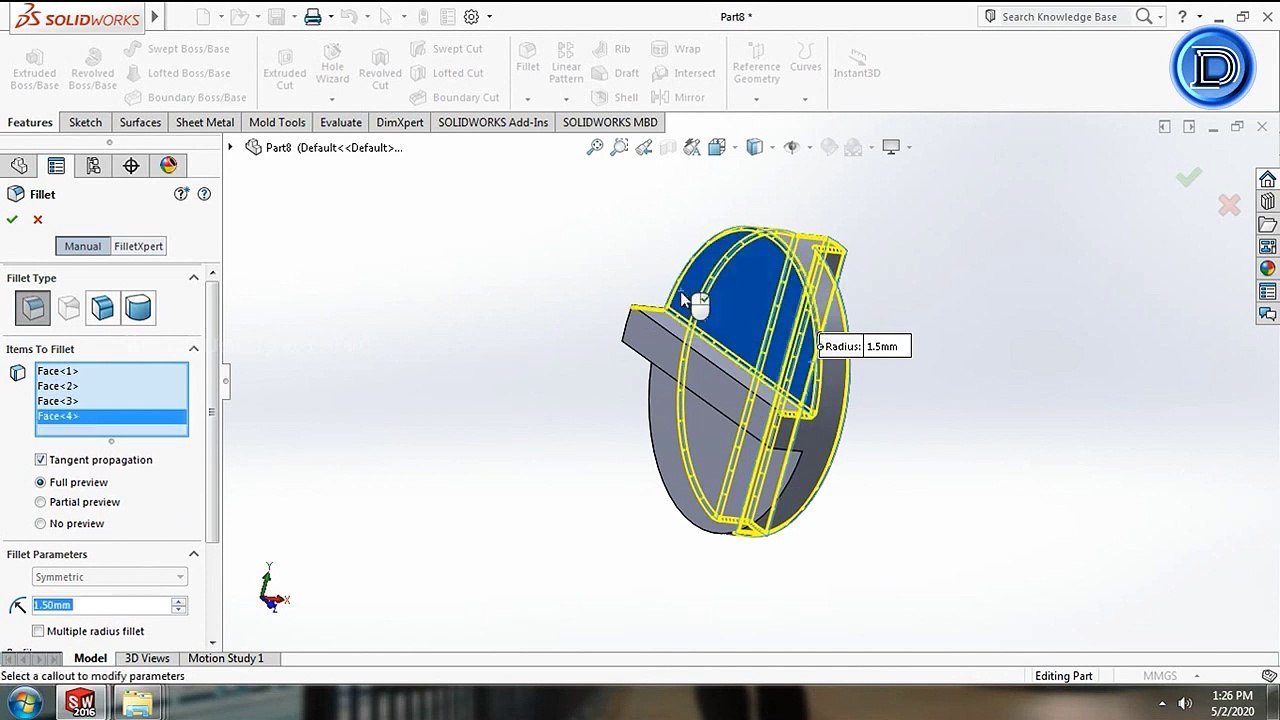Click the Radius callout value in viewport
Image resolution: width=1280 pixels, height=720 pixels.
[x=887, y=346]
